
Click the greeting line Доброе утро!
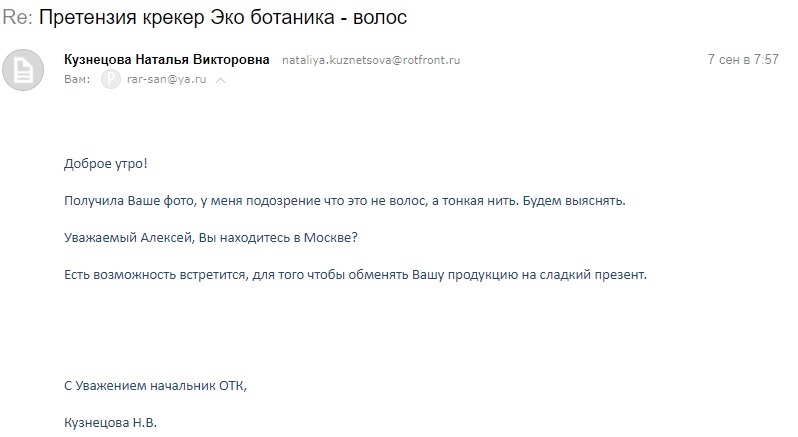(x=102, y=164)
